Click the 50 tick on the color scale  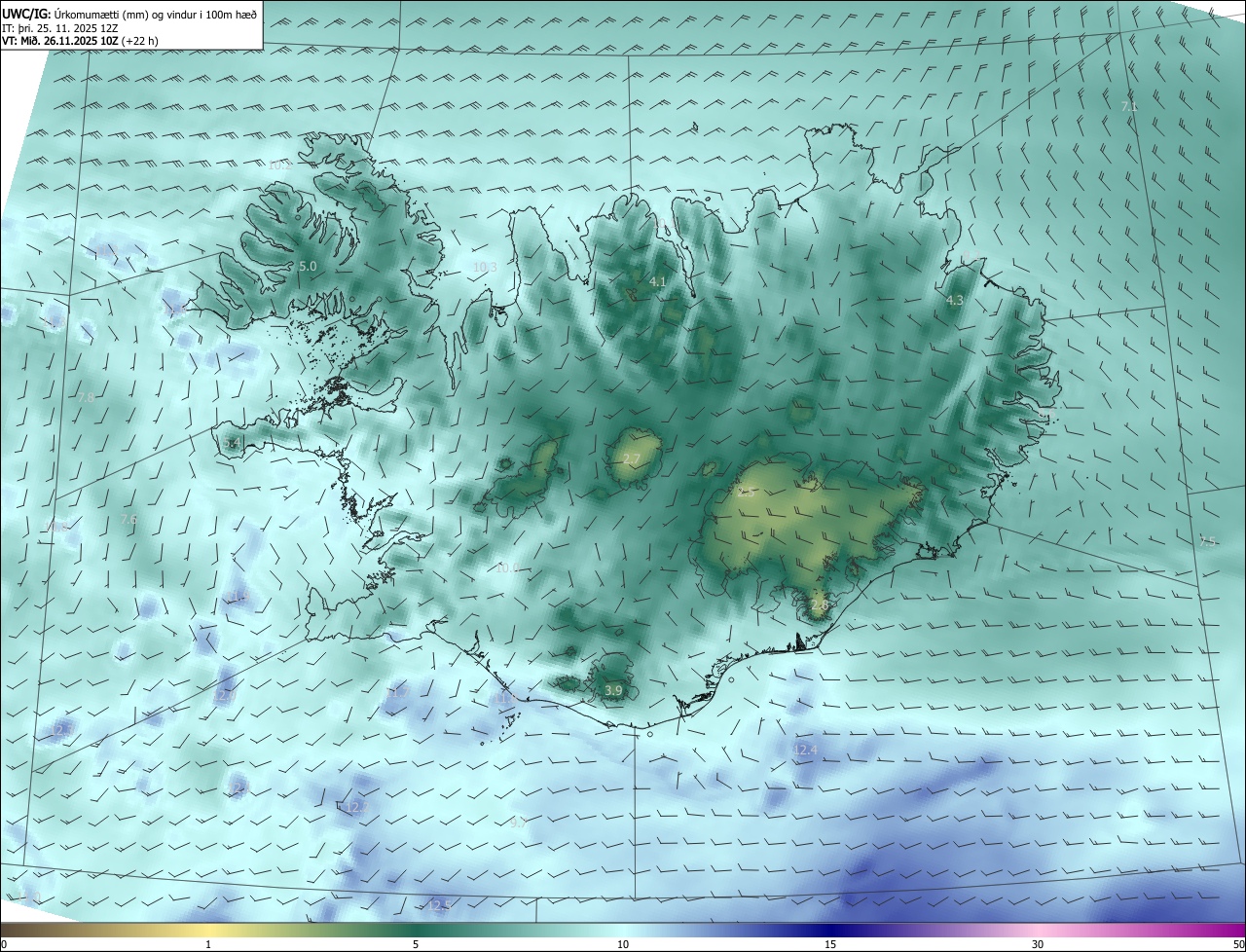coord(1237,944)
